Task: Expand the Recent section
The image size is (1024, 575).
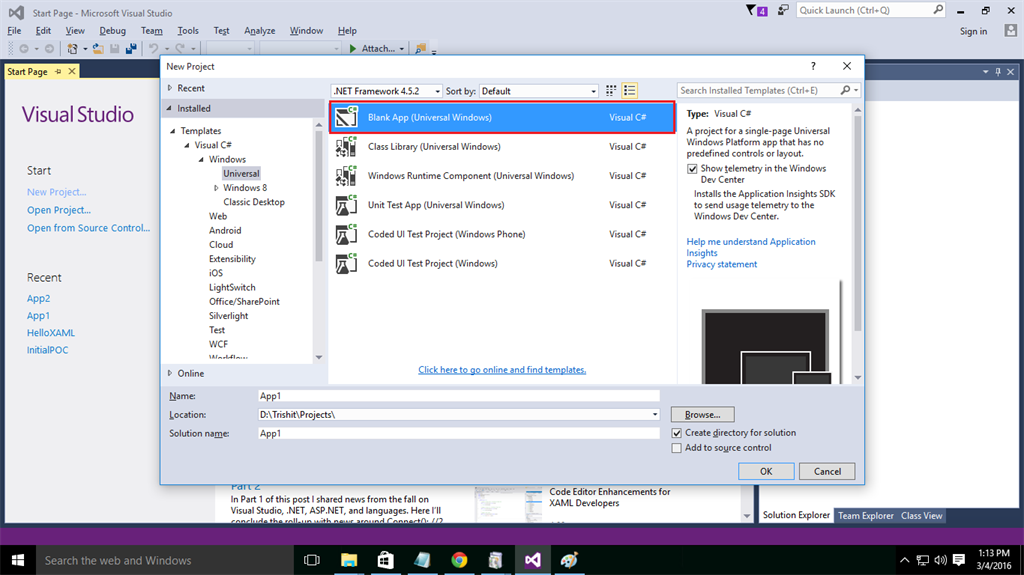Action: 170,88
